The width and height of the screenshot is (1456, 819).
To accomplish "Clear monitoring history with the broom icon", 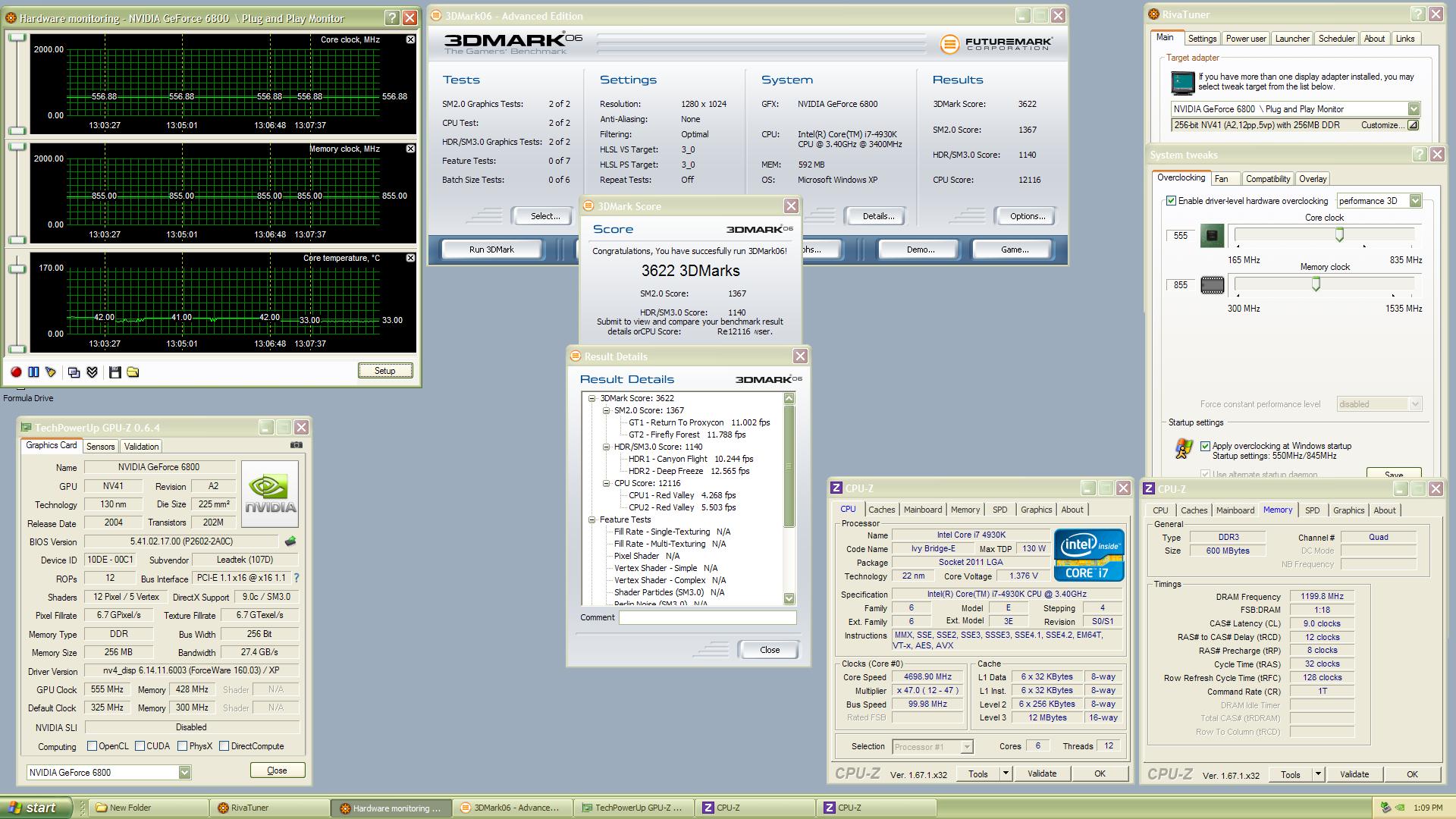I will 51,372.
